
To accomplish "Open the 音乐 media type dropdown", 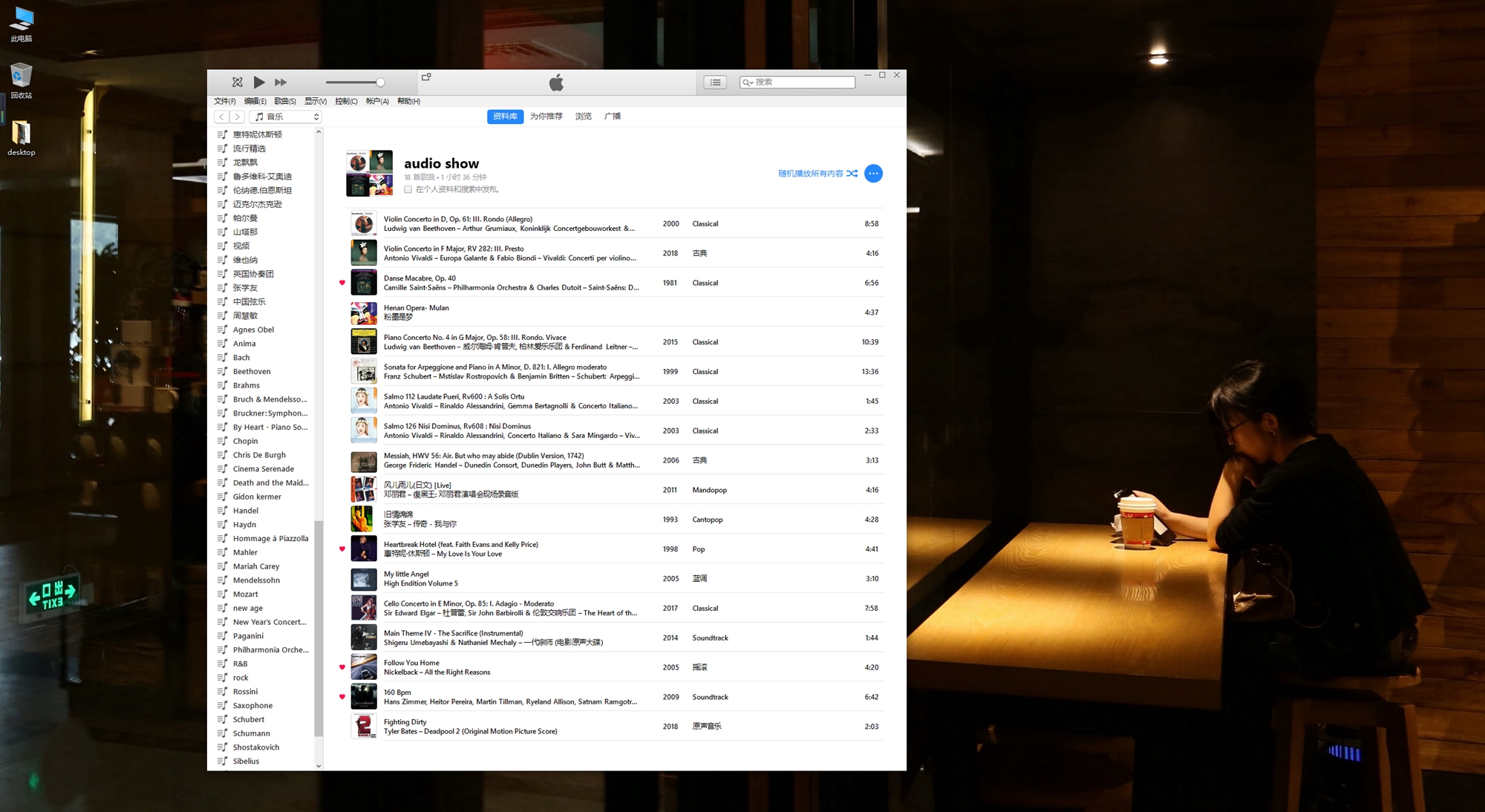I will point(286,117).
